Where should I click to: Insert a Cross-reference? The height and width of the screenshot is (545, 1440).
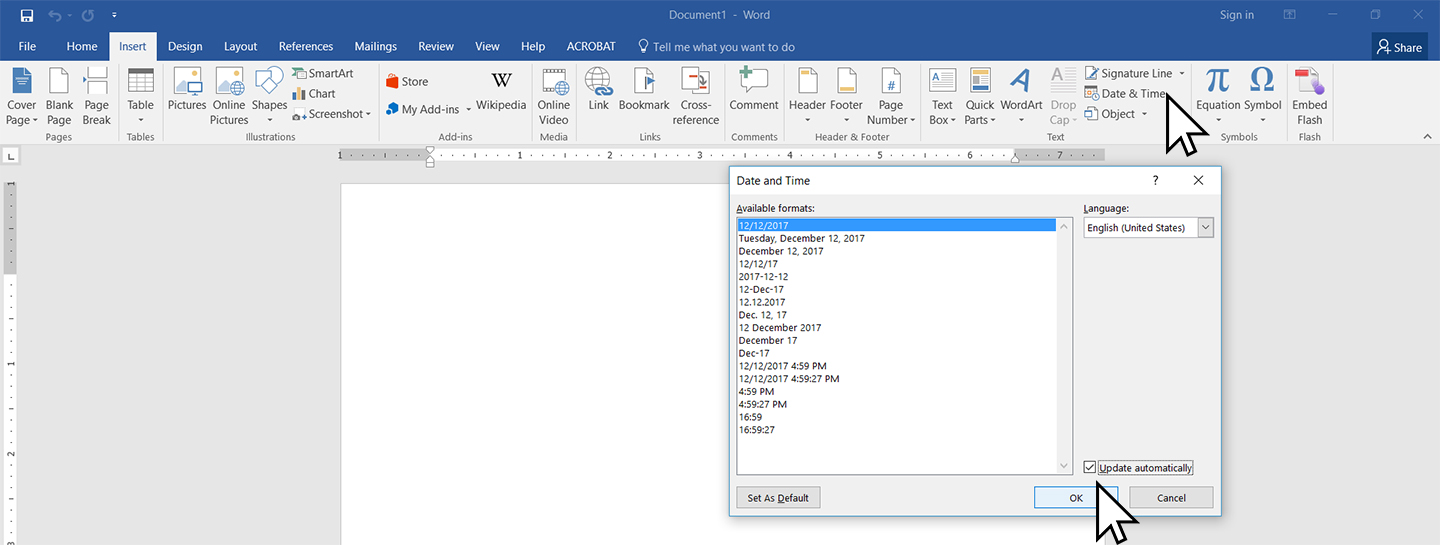695,97
